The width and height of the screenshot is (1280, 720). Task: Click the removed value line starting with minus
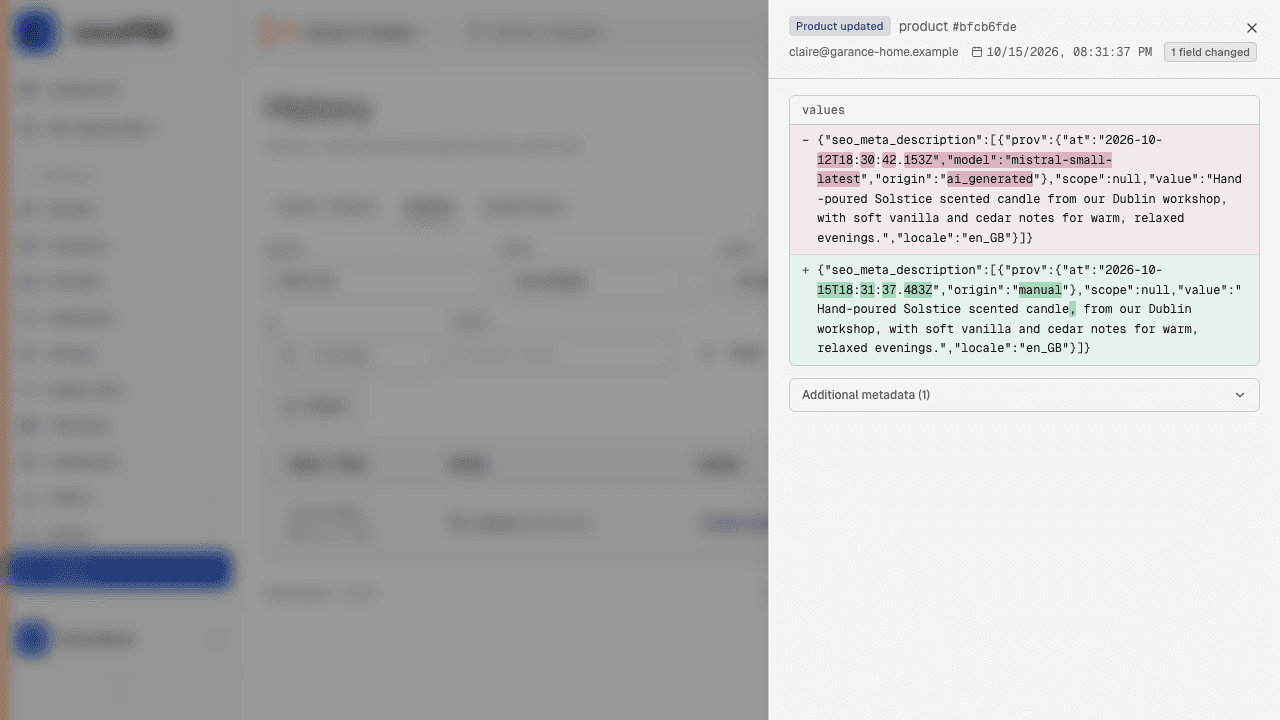click(1024, 189)
